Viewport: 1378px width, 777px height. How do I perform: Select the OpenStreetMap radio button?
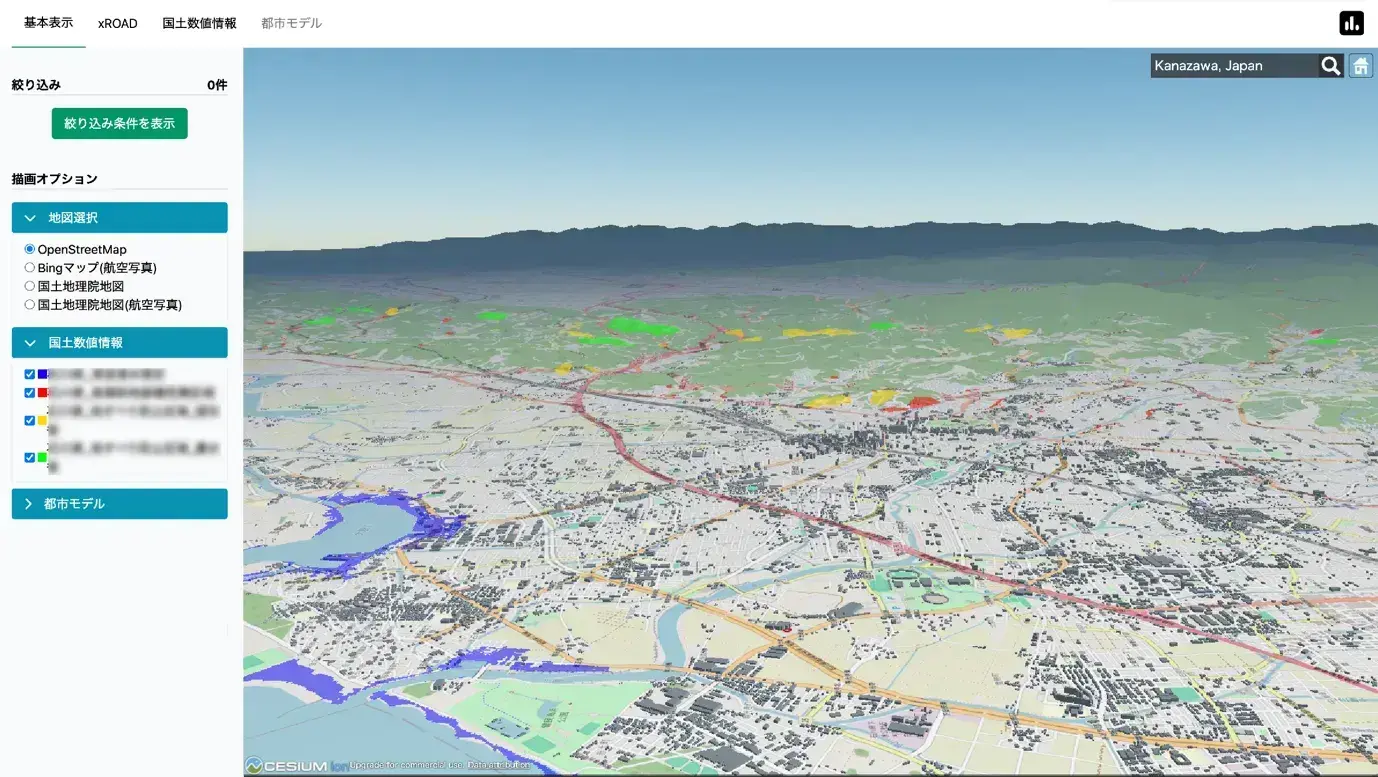click(x=30, y=249)
